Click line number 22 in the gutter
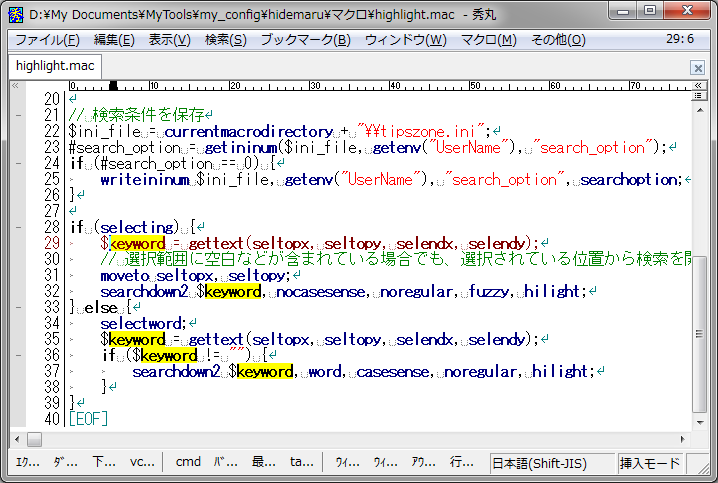718x483 pixels. 52,131
